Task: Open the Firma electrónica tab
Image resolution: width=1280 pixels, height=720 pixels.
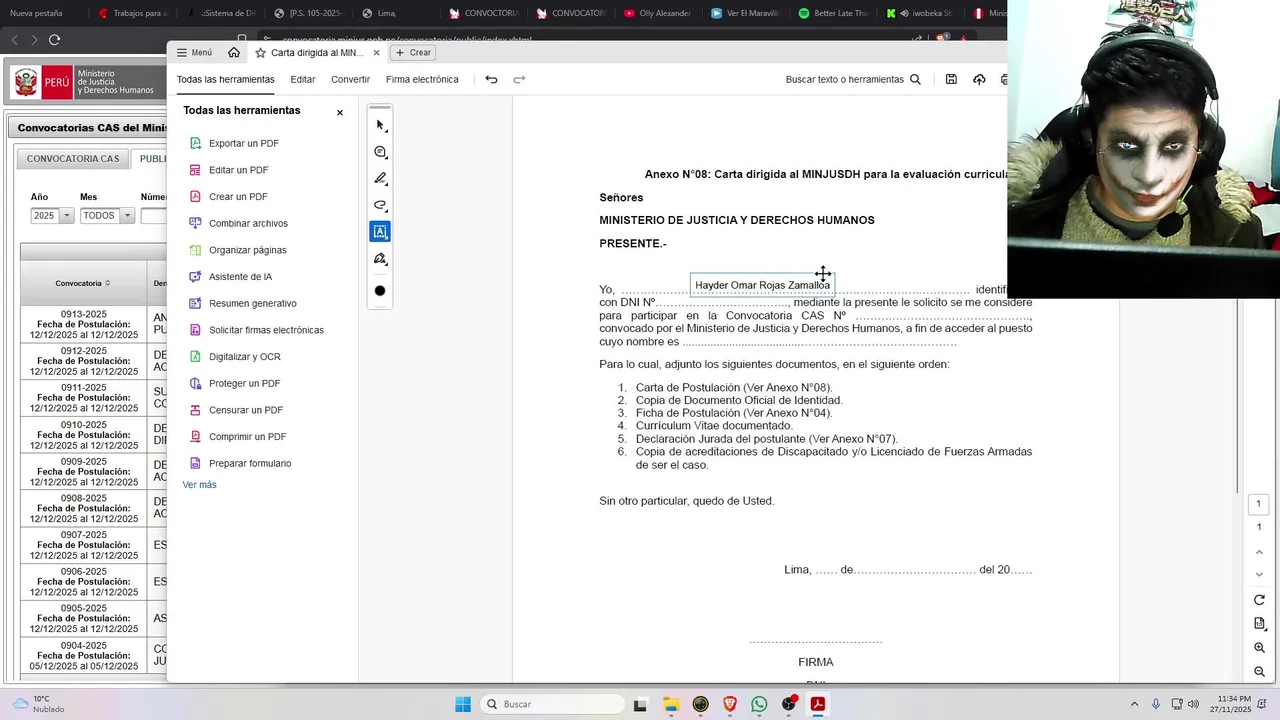Action: pos(422,79)
